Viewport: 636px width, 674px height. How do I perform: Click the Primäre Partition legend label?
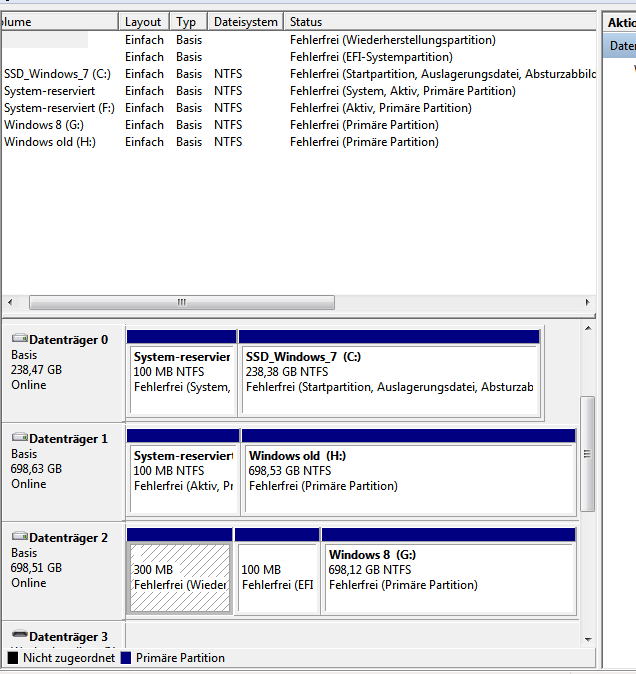pyautogui.click(x=180, y=658)
